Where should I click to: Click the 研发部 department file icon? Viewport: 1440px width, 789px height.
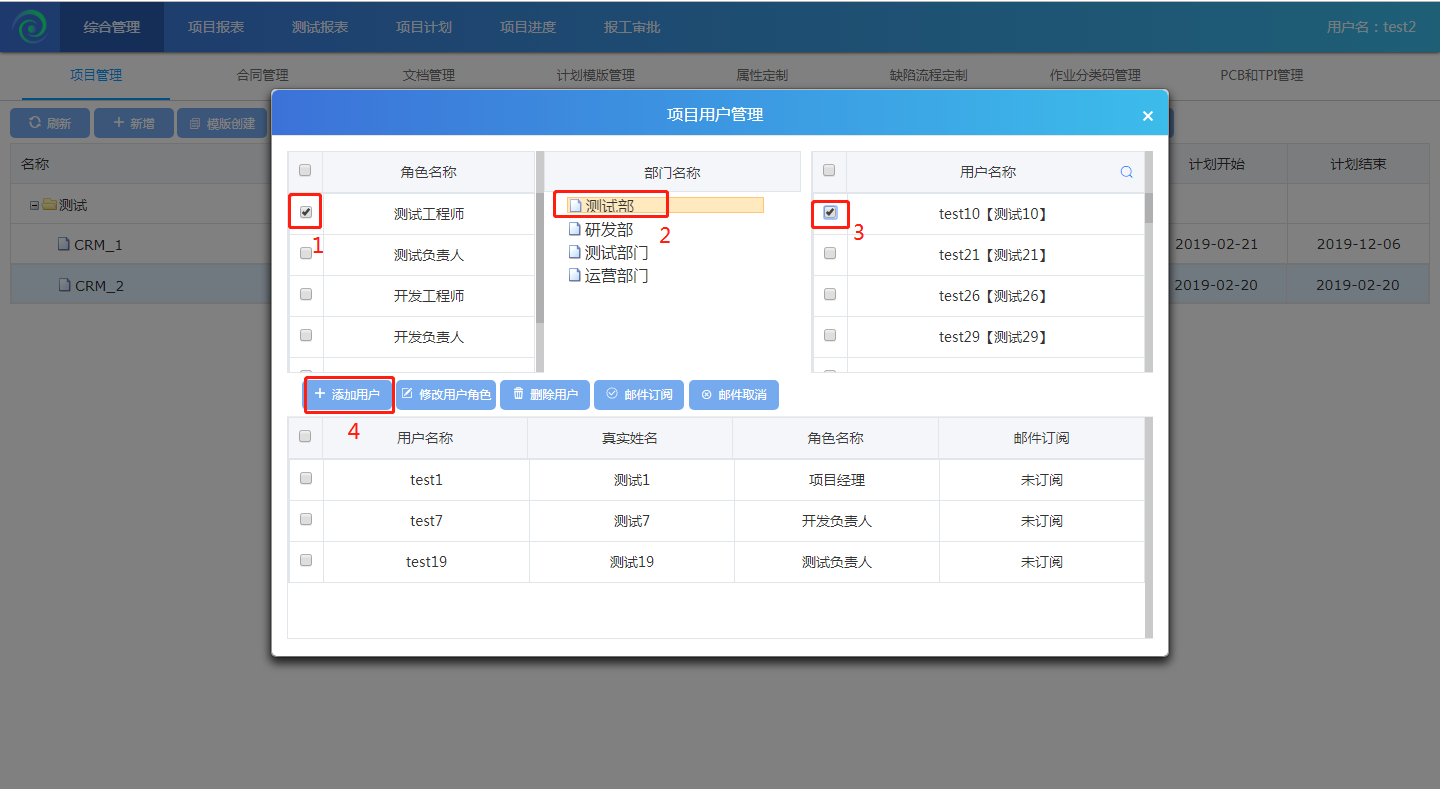point(575,230)
